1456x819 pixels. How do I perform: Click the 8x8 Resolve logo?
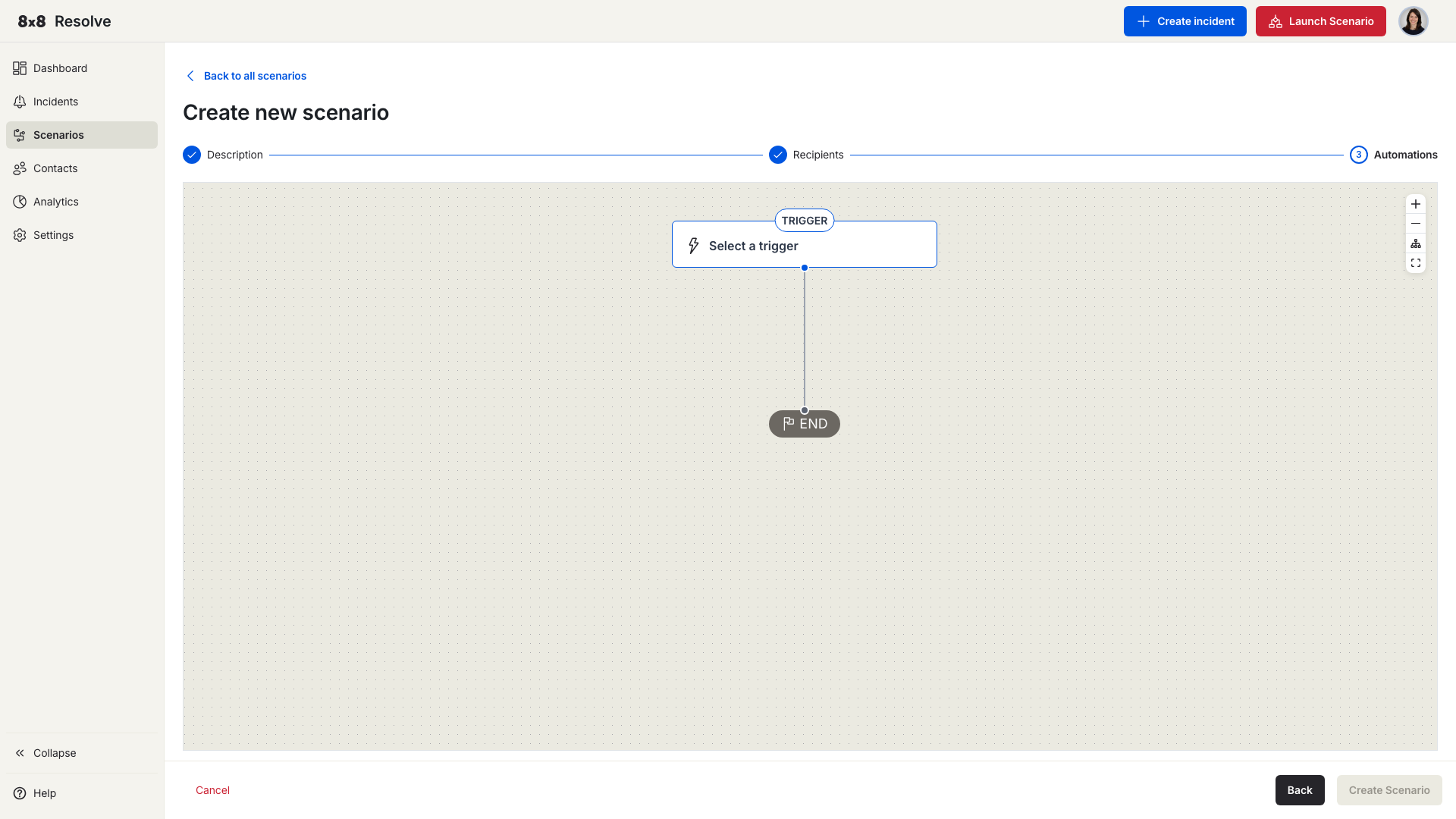64,21
